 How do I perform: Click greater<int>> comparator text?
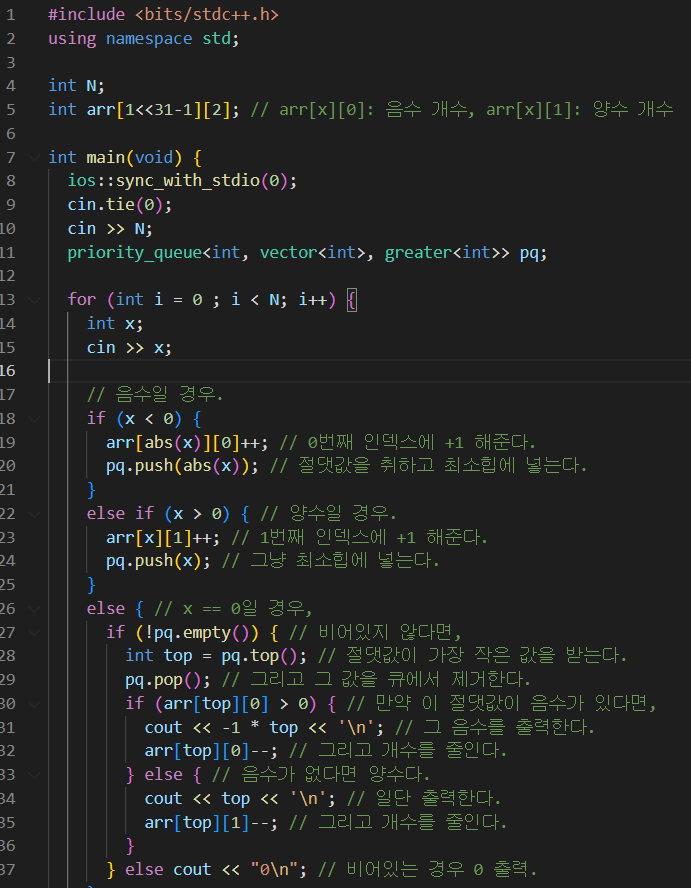(447, 252)
